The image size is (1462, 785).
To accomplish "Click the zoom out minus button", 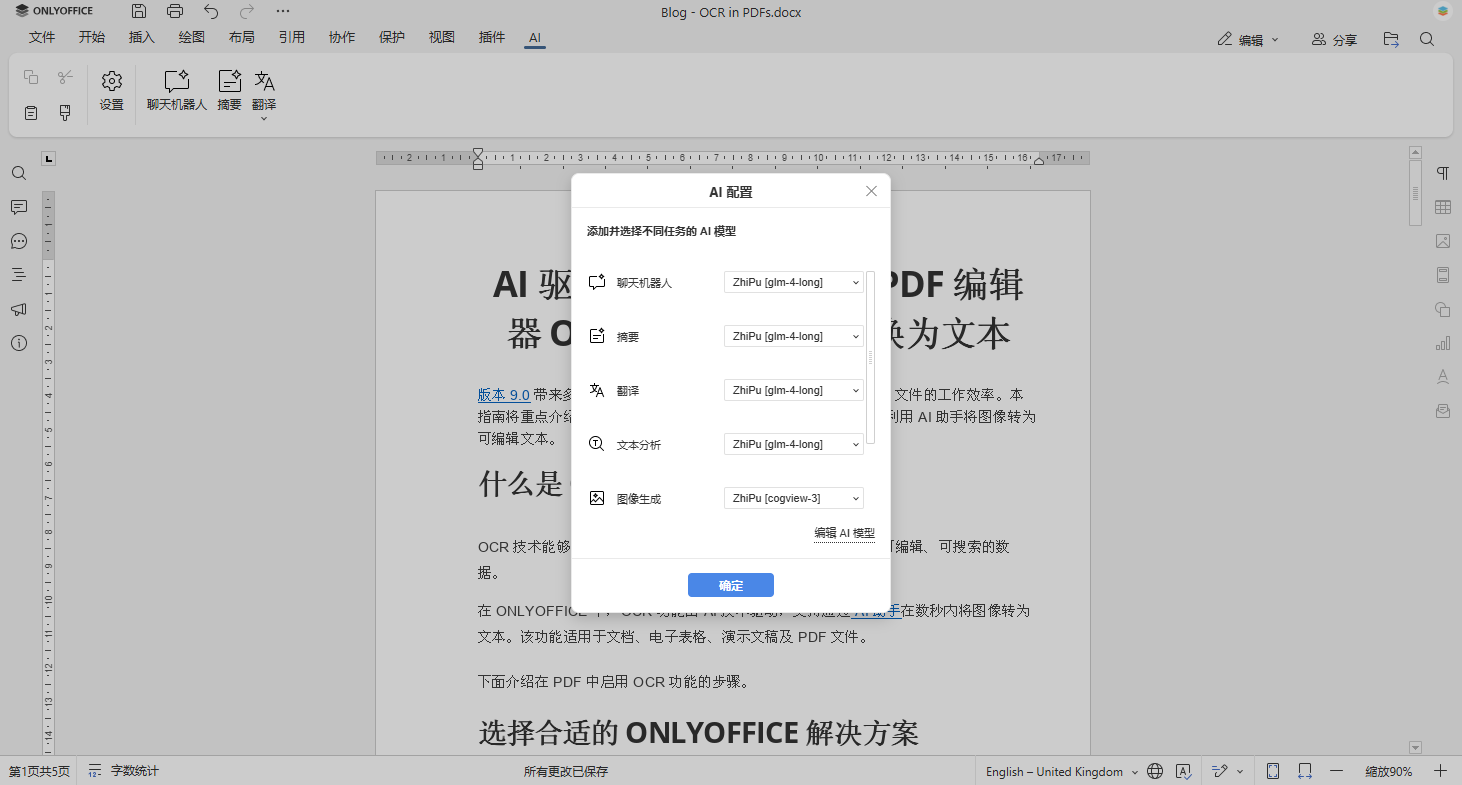I will point(1337,771).
